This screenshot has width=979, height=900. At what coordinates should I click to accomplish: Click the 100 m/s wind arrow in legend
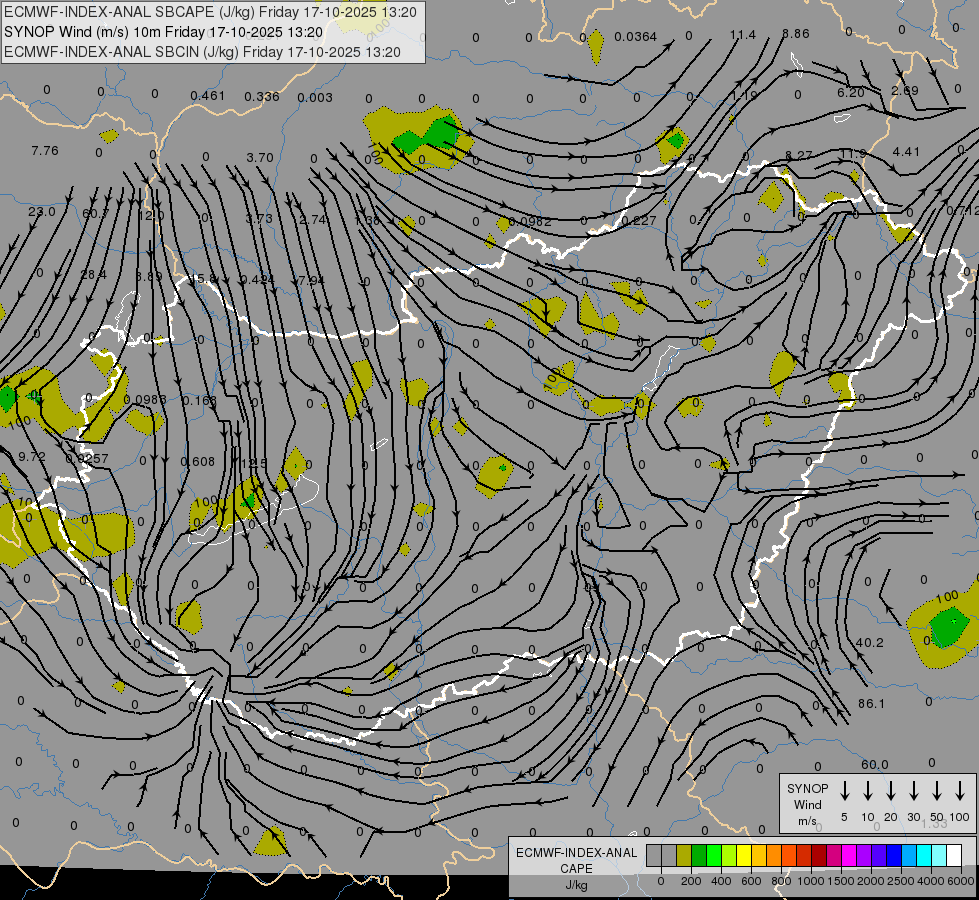(960, 791)
